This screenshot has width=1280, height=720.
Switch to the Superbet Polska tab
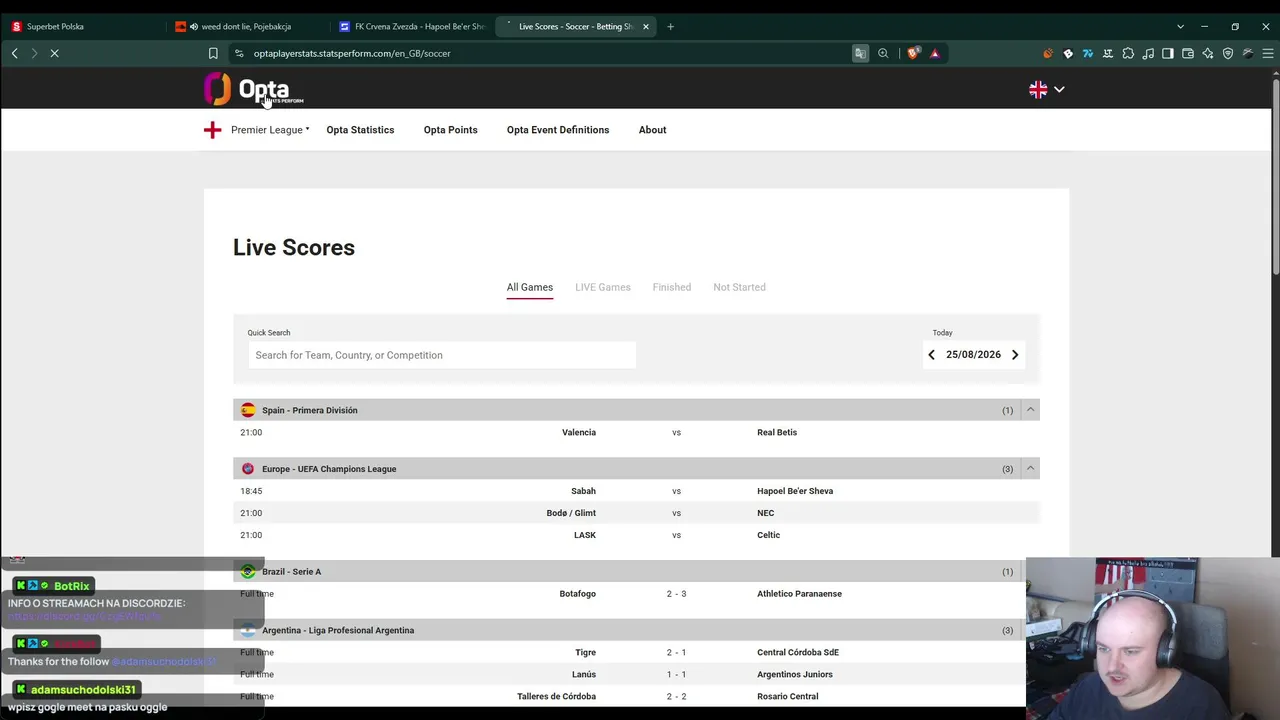coord(82,27)
